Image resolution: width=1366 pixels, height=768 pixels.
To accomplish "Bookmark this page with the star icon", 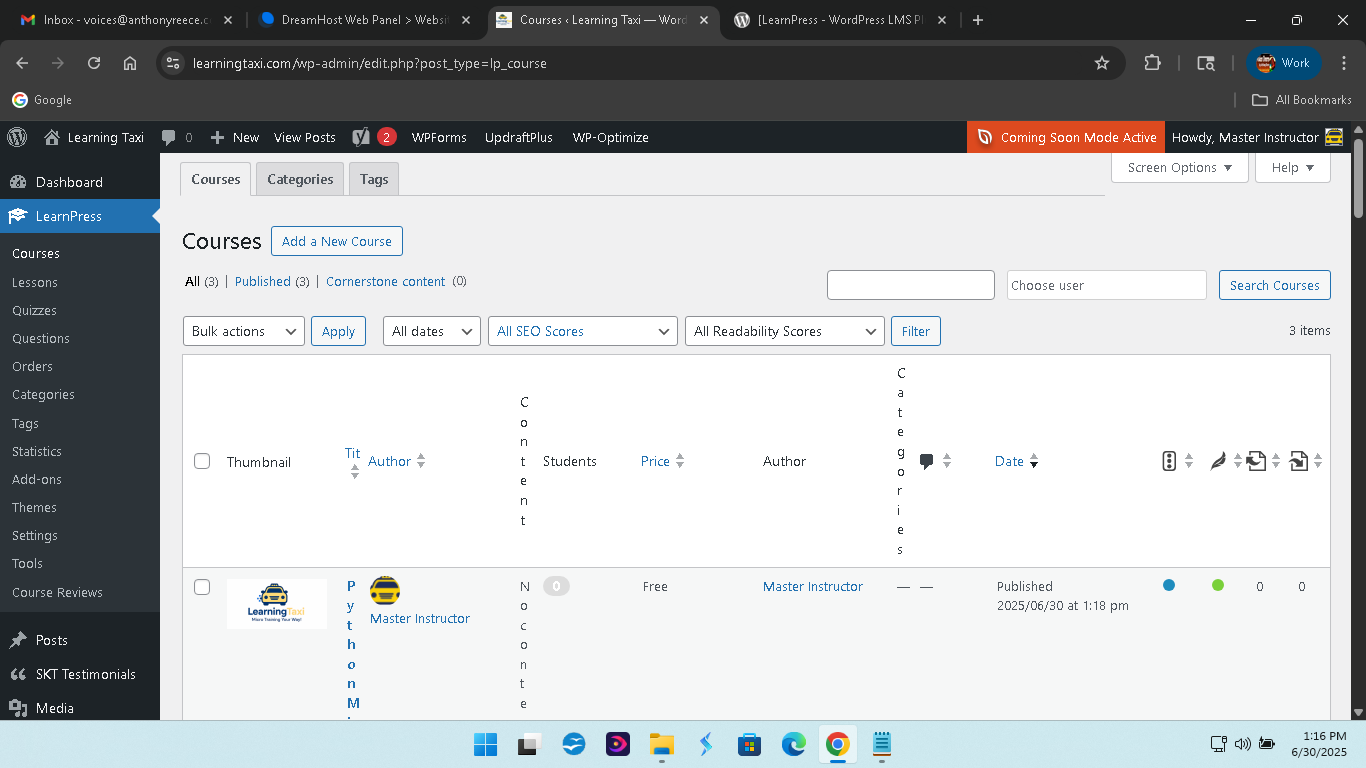I will (x=1102, y=63).
